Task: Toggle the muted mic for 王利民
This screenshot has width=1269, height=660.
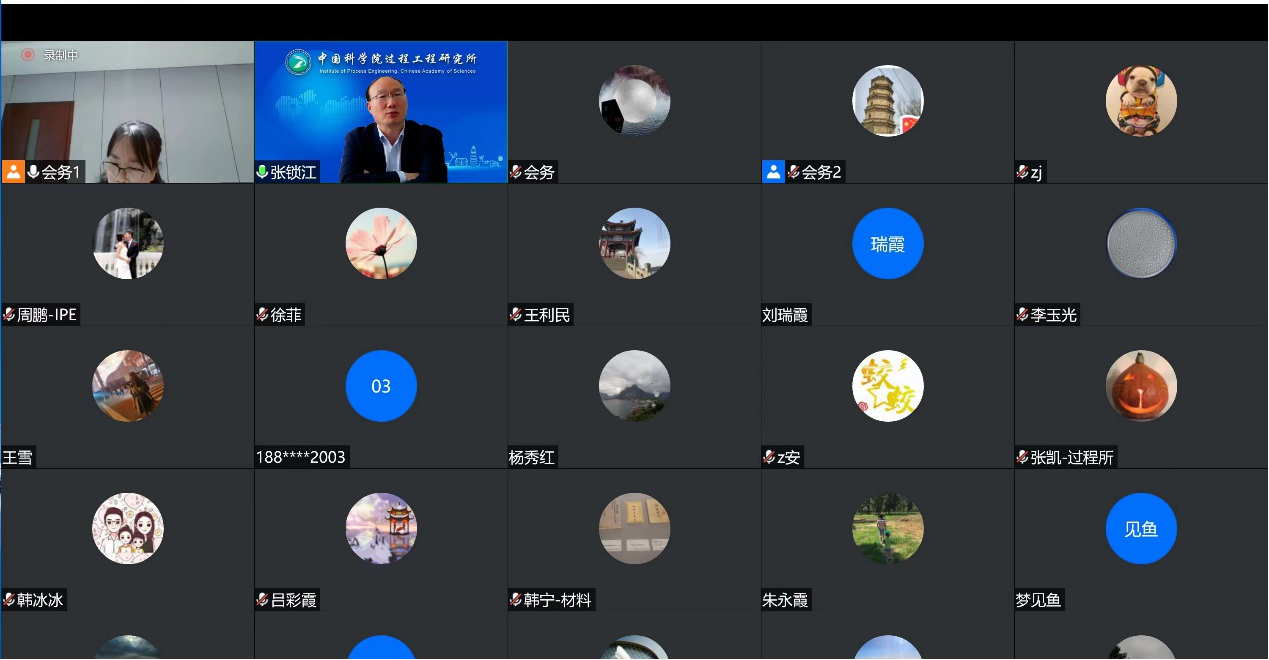Action: click(516, 315)
